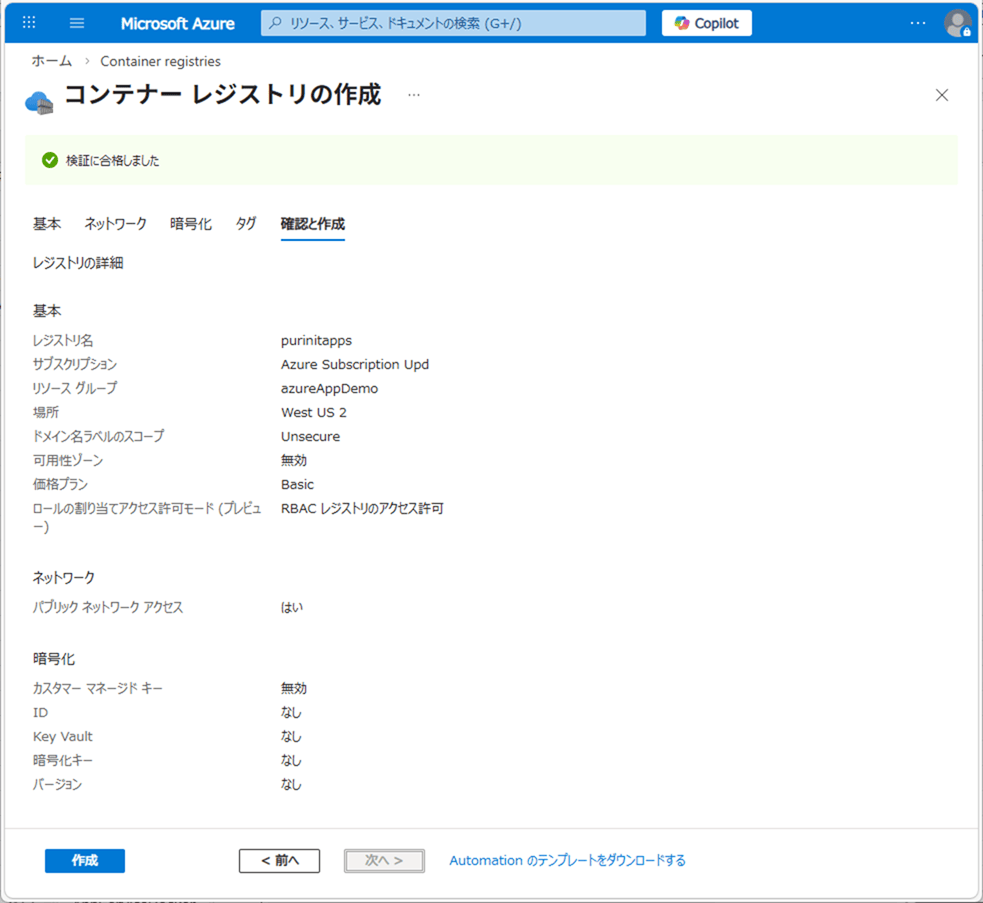983x903 pixels.
Task: Go to the ホーム breadcrumb link
Action: (x=51, y=61)
